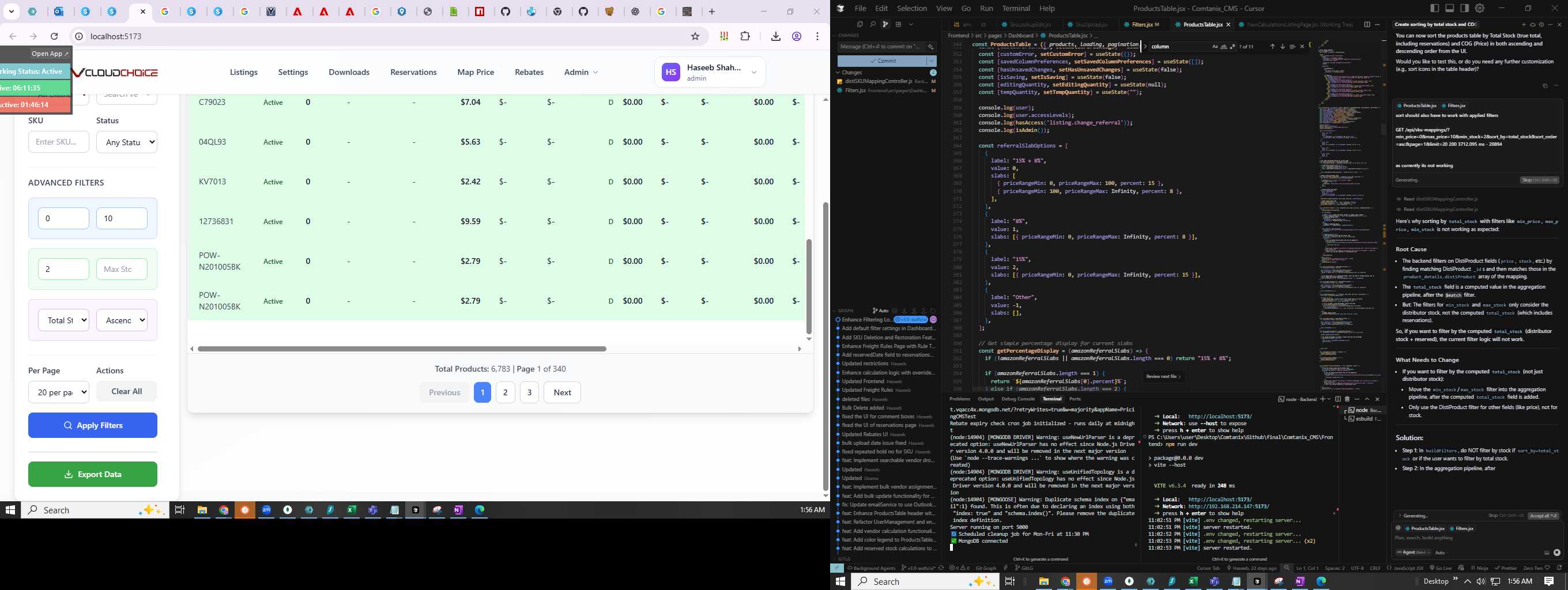Image resolution: width=1568 pixels, height=590 pixels.
Task: Close the ProductsTable.jsx editor tab
Action: [1228, 24]
